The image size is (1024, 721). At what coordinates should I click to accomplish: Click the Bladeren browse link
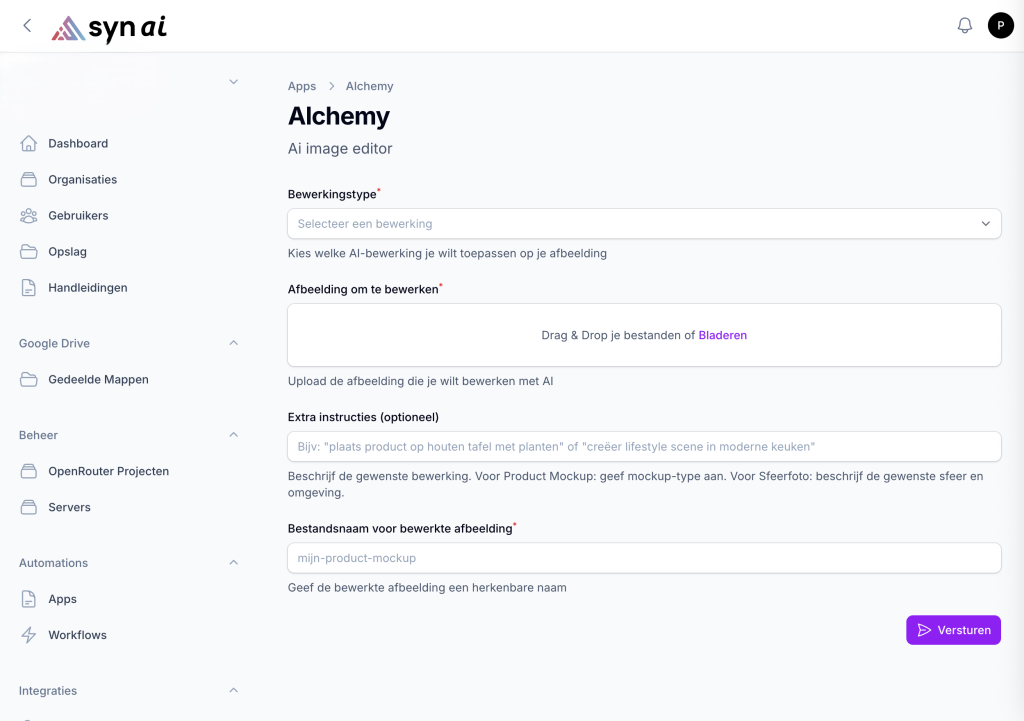(x=722, y=335)
